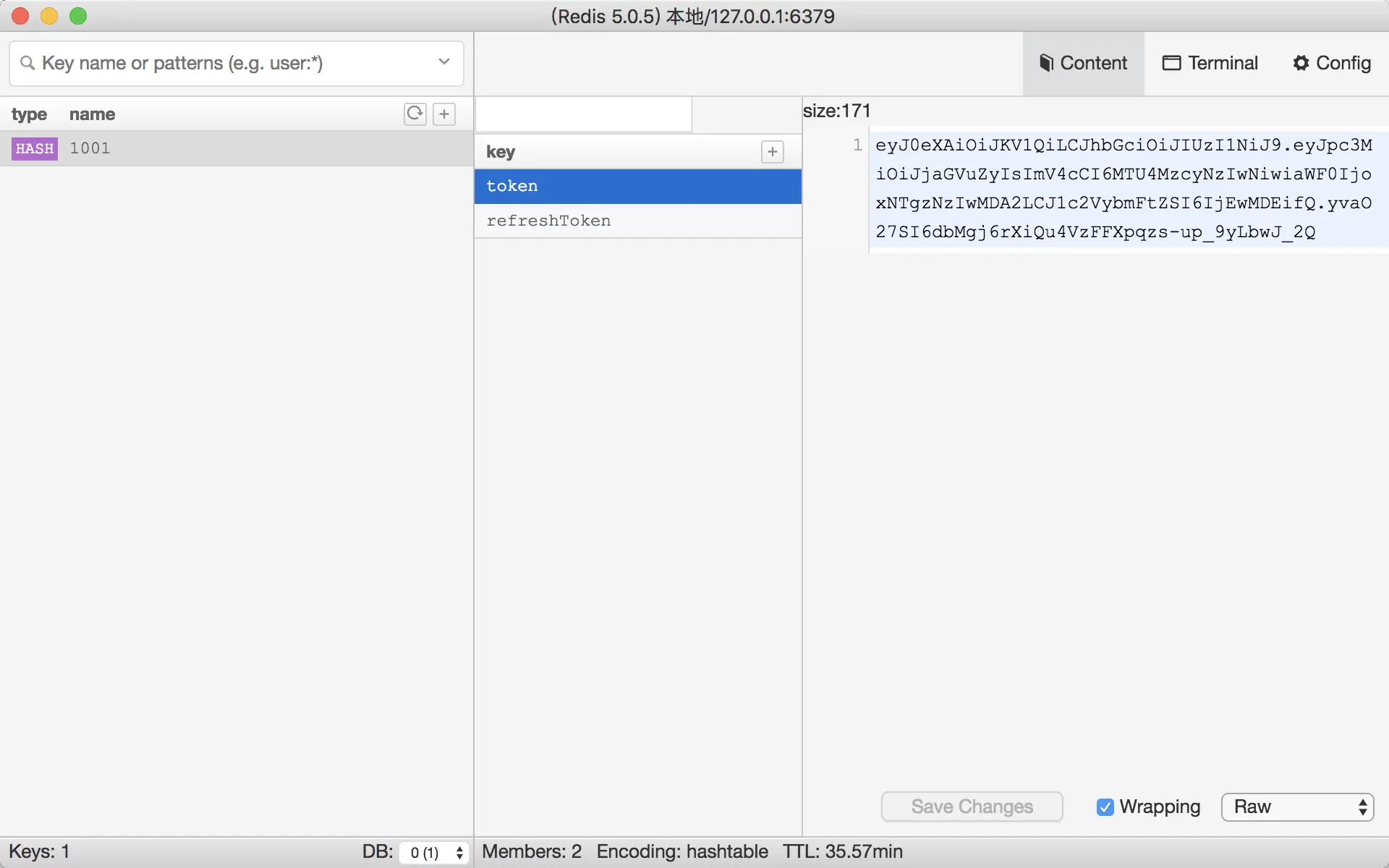Disable the Wrapping checkbox
This screenshot has height=868, width=1389.
point(1105,807)
